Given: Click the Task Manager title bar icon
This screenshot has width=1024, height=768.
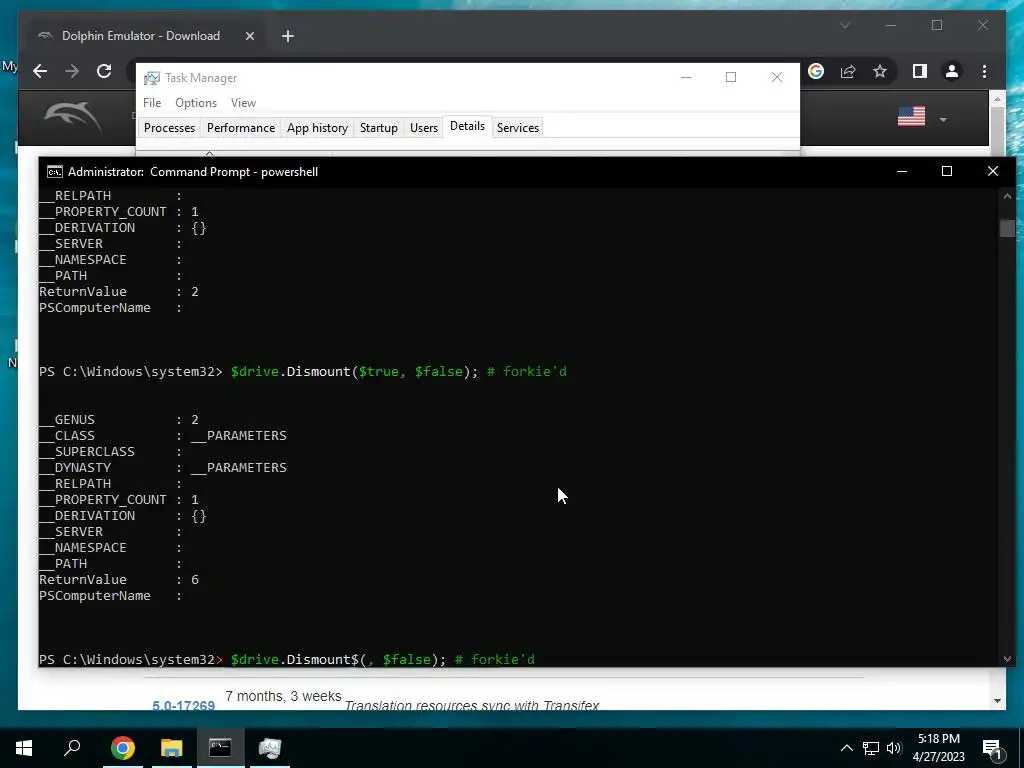Looking at the screenshot, I should click(152, 78).
